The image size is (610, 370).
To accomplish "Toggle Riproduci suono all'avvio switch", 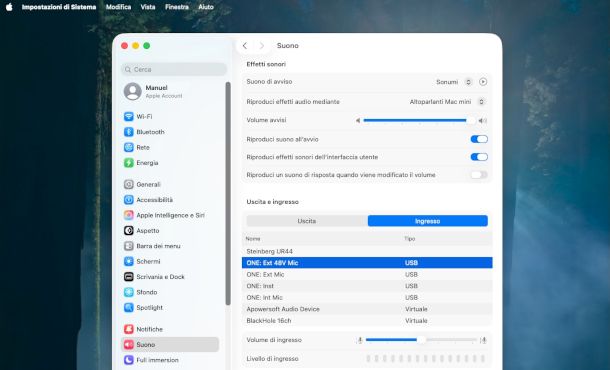I will click(x=479, y=139).
